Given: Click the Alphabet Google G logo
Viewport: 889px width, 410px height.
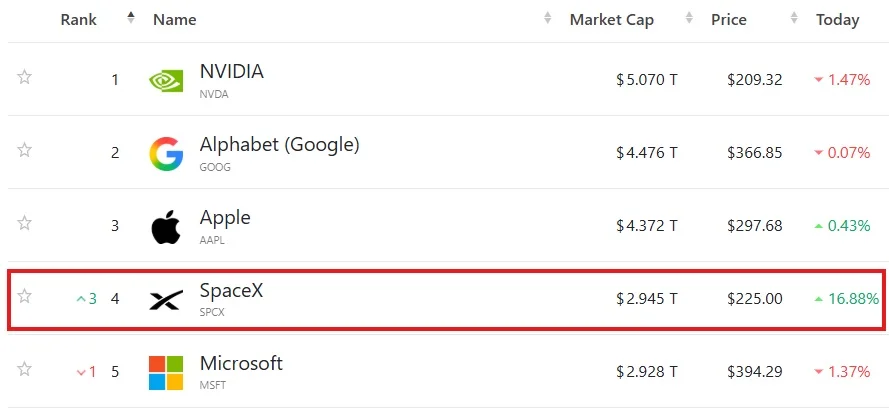Looking at the screenshot, I should click(x=166, y=154).
